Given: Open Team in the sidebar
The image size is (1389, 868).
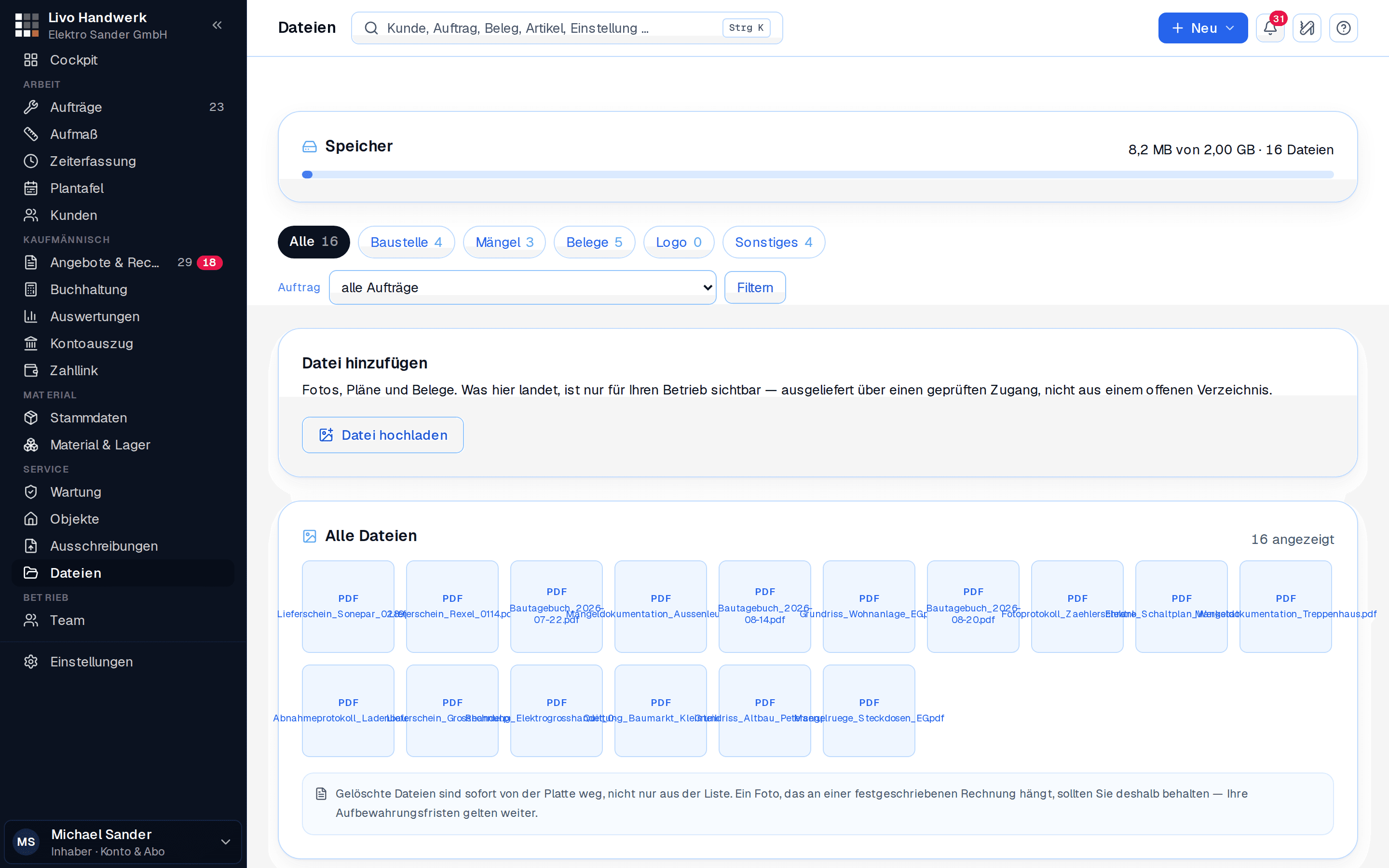Looking at the screenshot, I should tap(123, 620).
